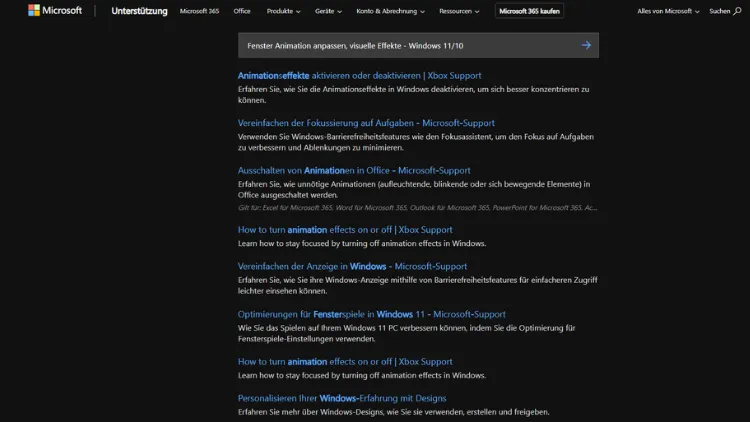
Task: Click into the search query field
Action: [x=400, y=45]
